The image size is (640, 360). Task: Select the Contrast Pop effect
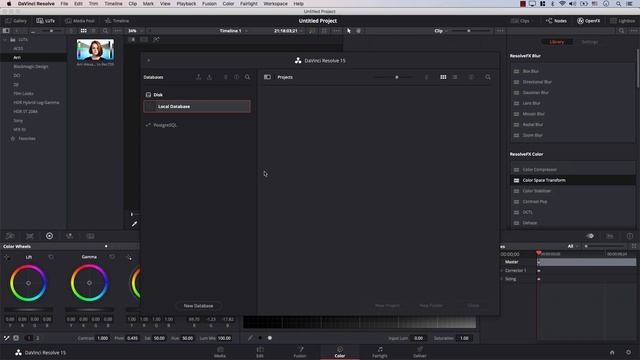click(x=573, y=202)
